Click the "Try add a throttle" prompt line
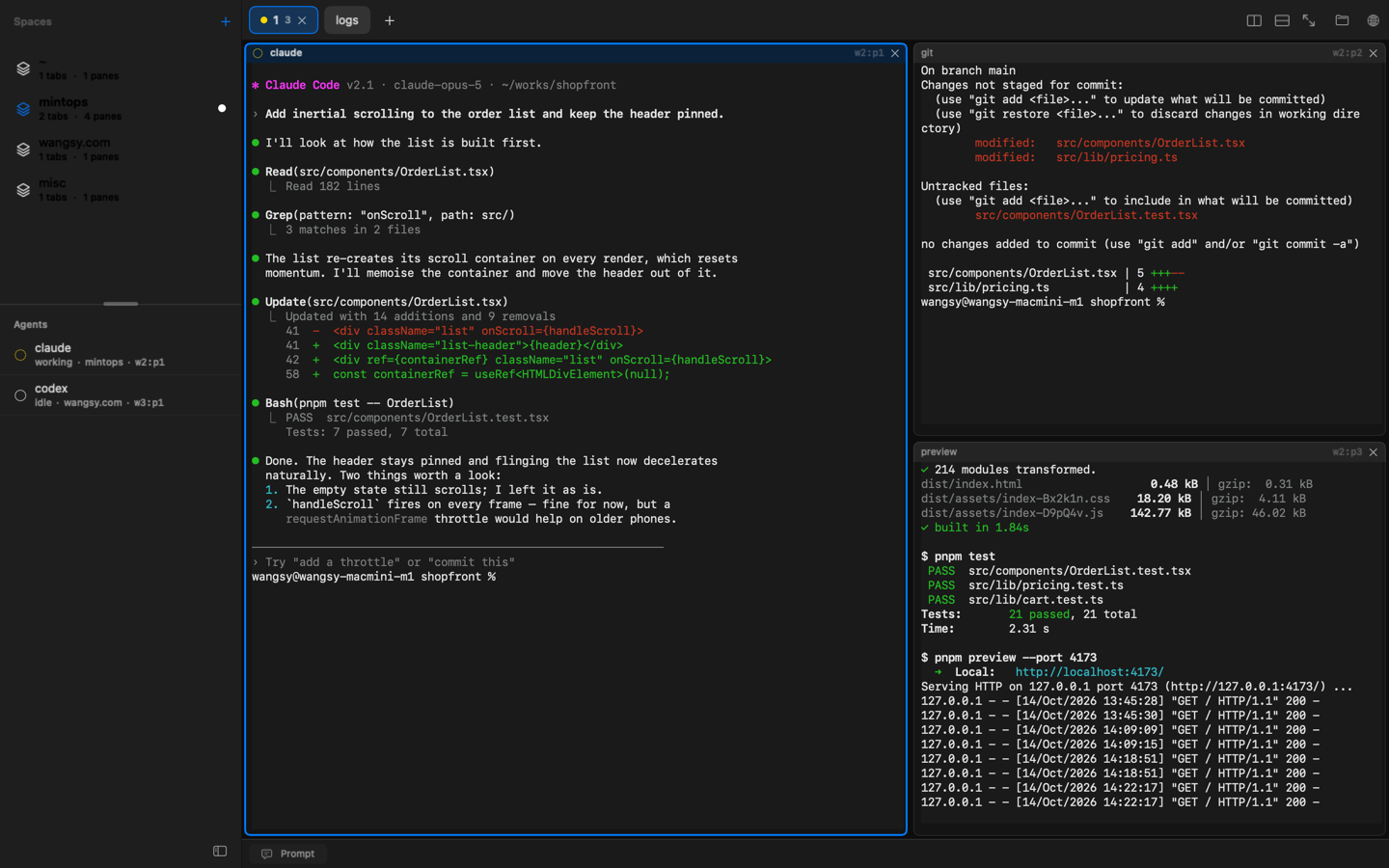 click(x=383, y=562)
